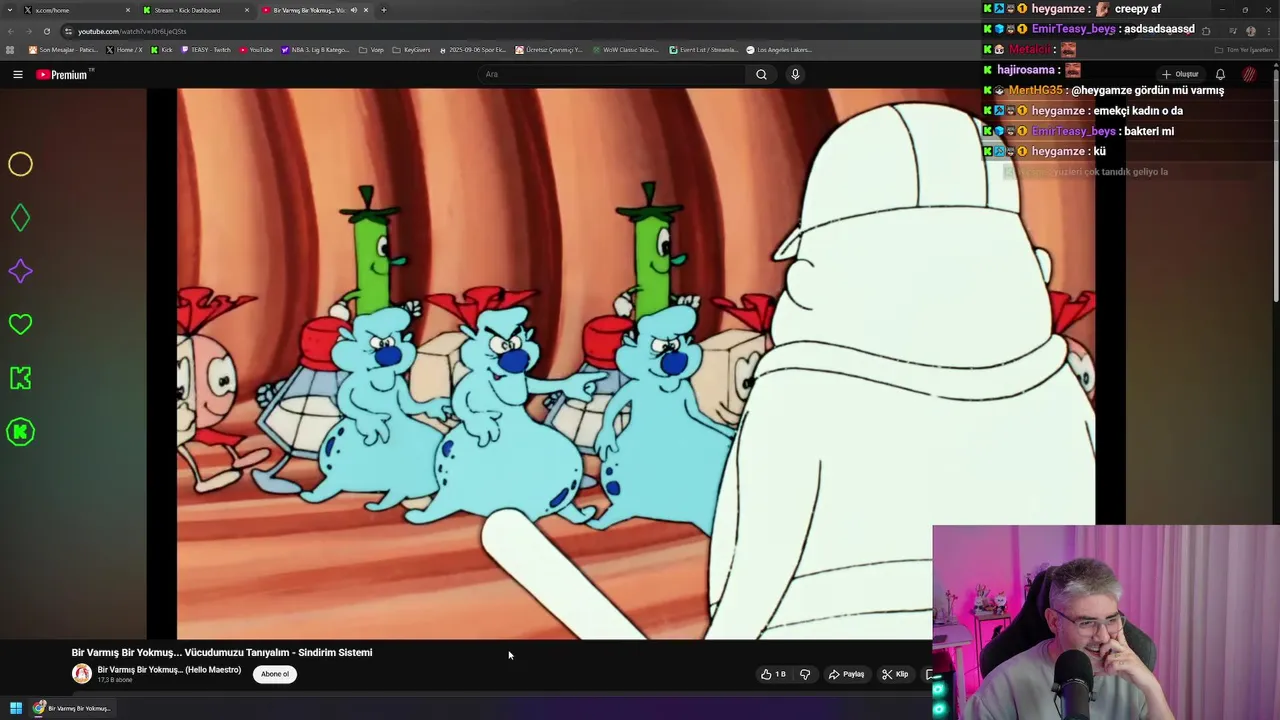Click the Oluştur create button
The height and width of the screenshot is (720, 1280).
1180,74
